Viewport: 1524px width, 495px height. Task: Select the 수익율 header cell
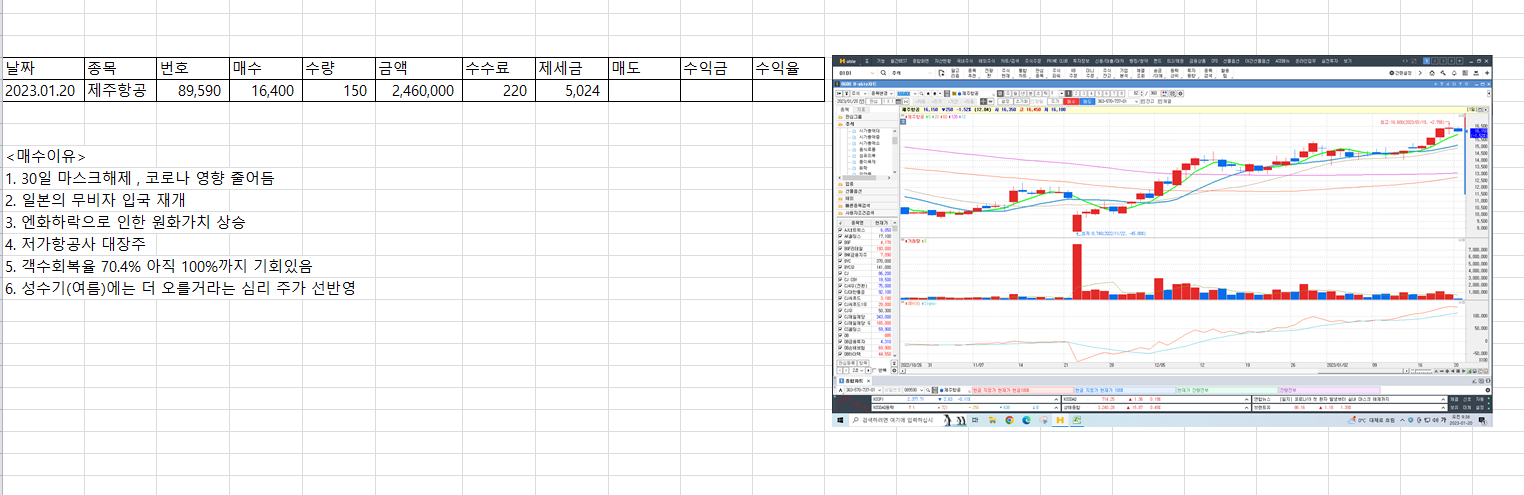[x=788, y=69]
